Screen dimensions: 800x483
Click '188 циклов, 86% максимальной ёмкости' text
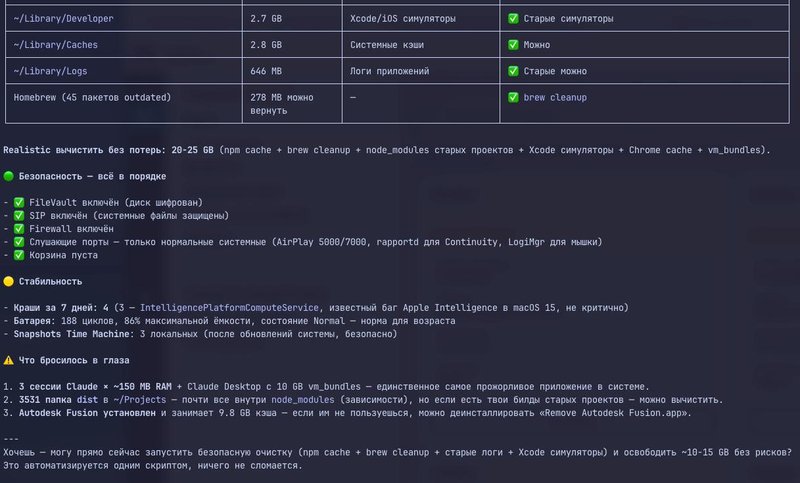[x=158, y=321]
